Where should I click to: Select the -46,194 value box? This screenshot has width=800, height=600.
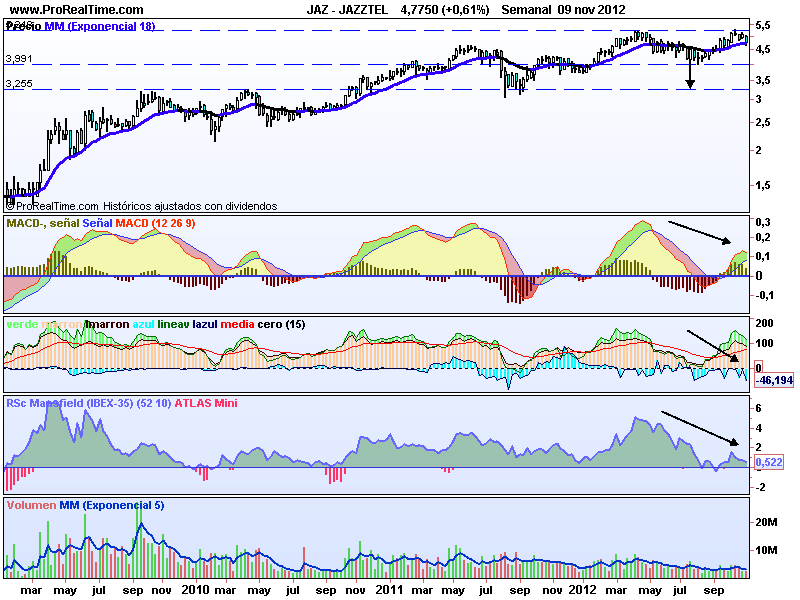click(771, 380)
